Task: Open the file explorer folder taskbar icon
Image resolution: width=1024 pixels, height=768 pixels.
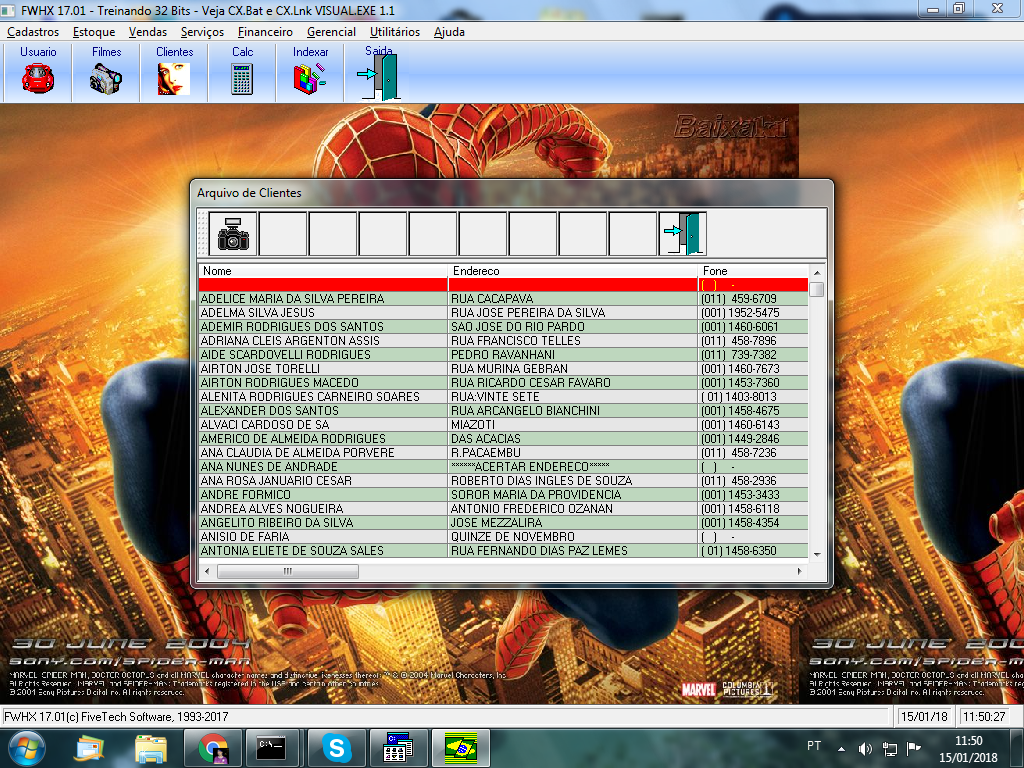Action: click(151, 748)
